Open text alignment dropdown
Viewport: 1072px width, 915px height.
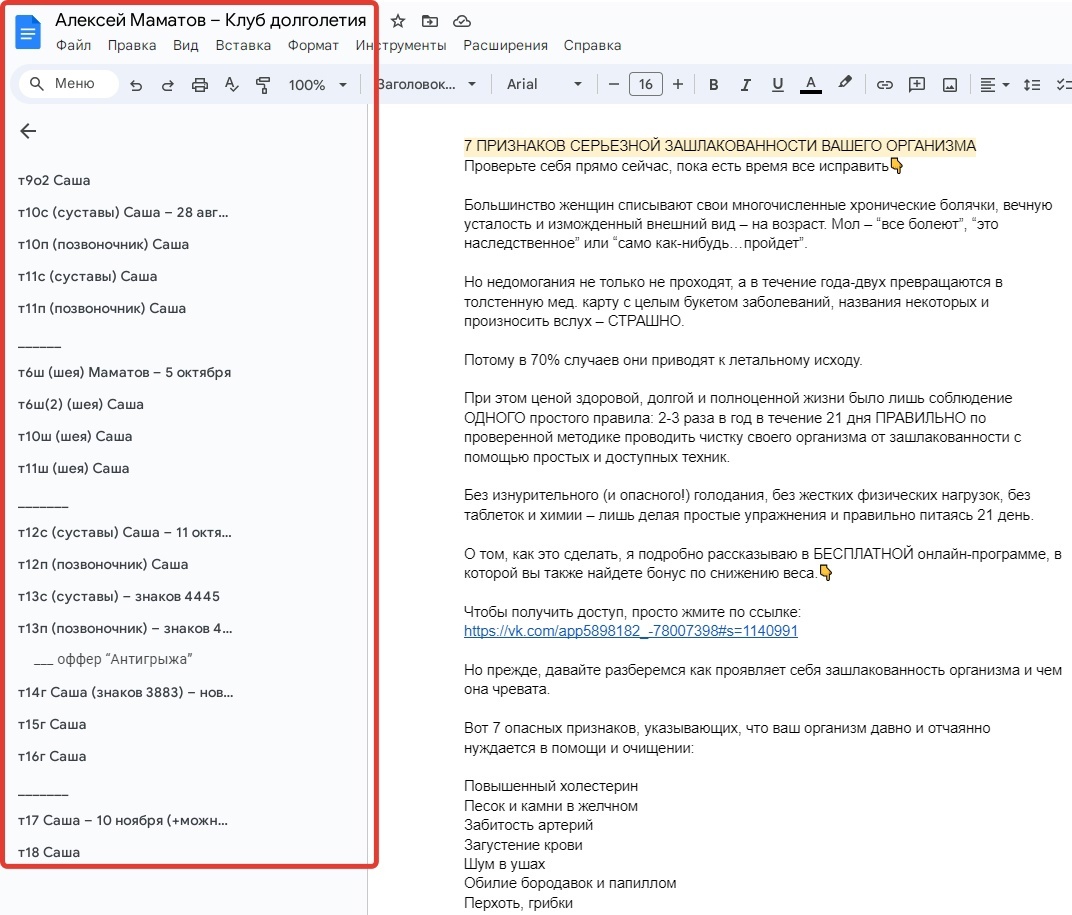click(x=994, y=85)
